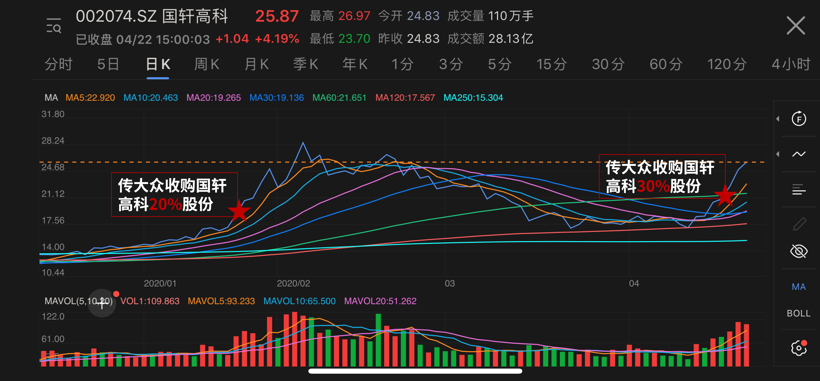Screen dimensions: 820x381
Task: Close the full-screen chart view
Action: point(796,25)
